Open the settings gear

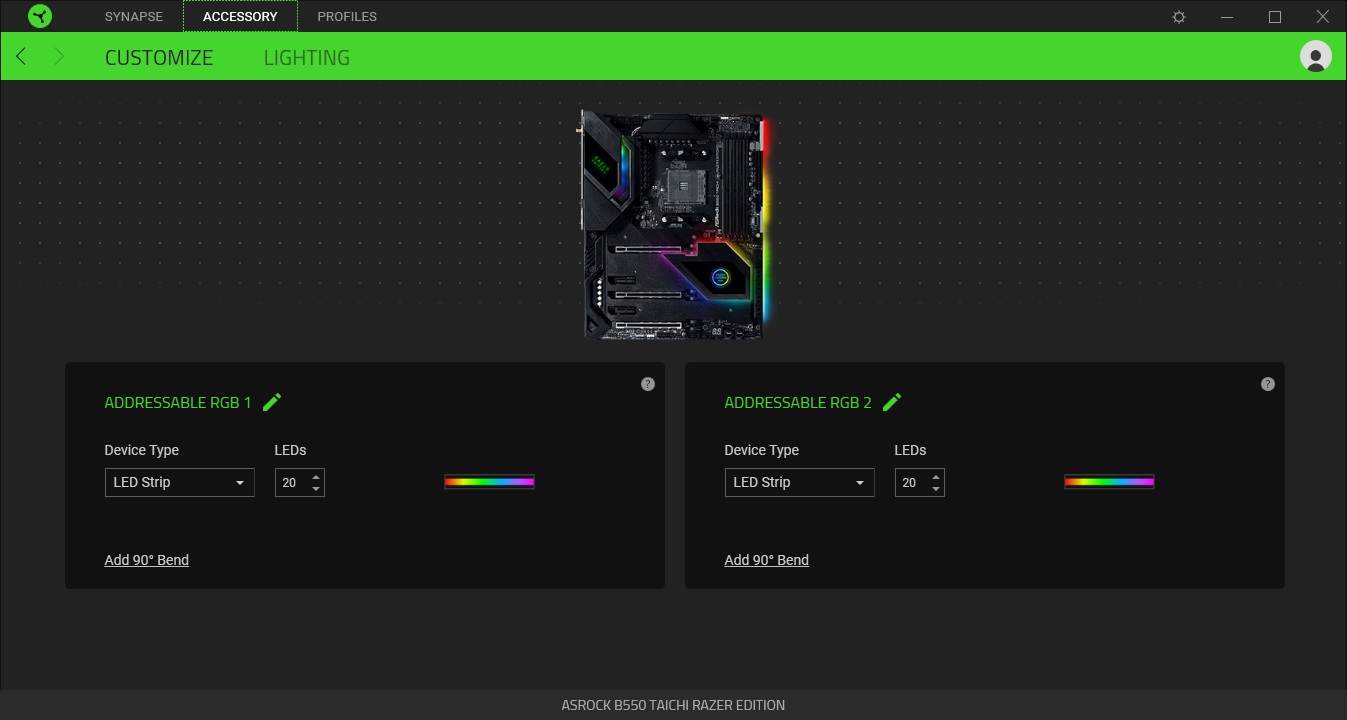coord(1179,17)
